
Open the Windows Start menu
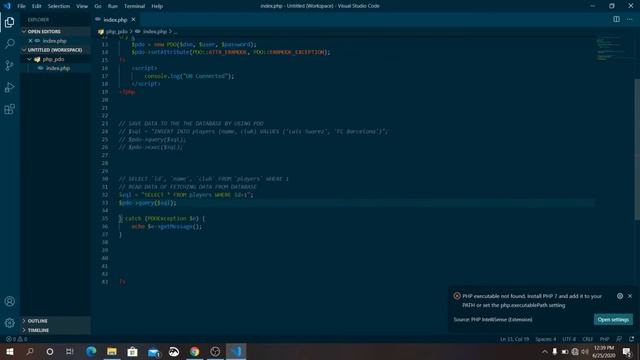pyautogui.click(x=9, y=351)
